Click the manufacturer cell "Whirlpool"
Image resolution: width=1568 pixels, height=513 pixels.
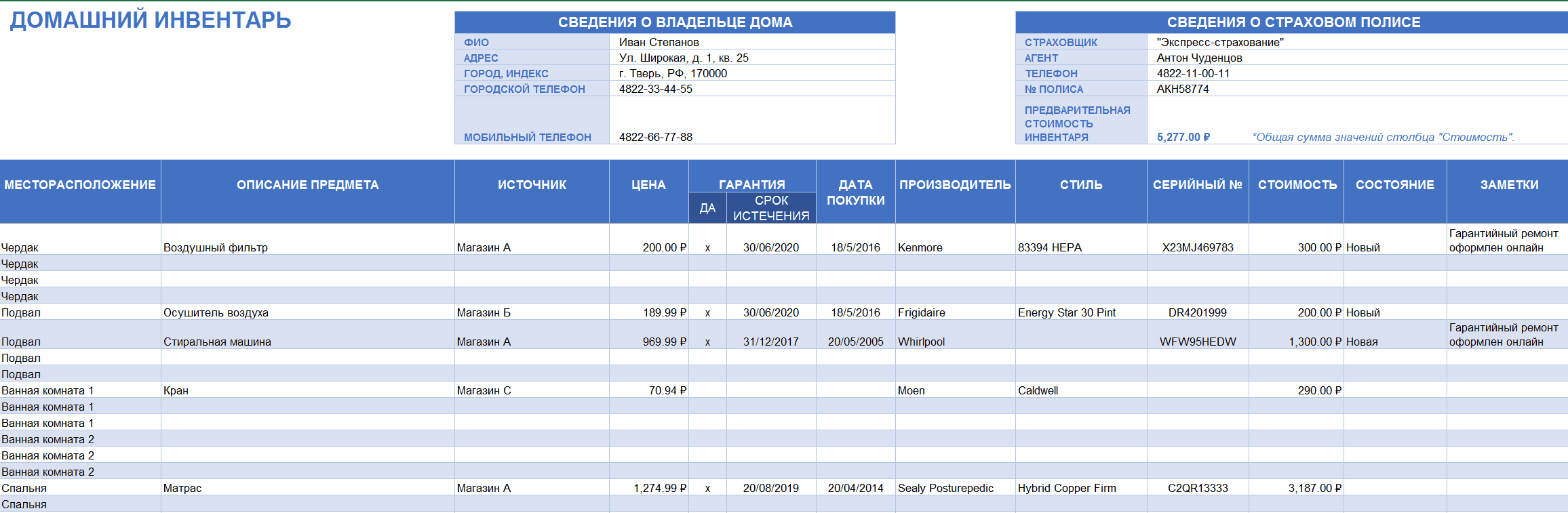[x=956, y=335]
